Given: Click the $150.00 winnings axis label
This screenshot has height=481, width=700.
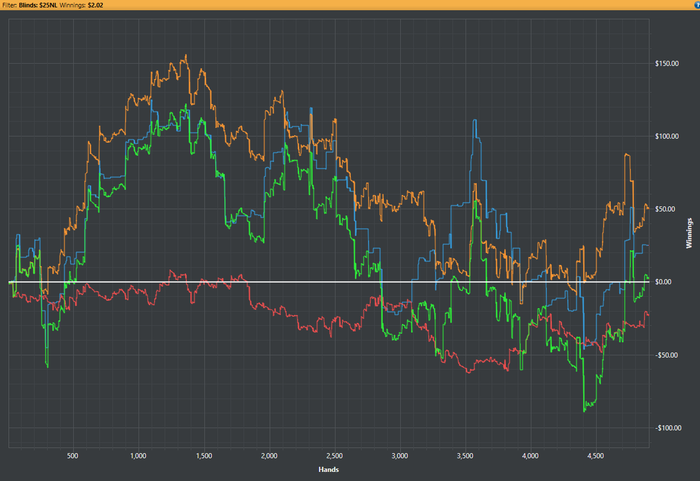Looking at the screenshot, I should tap(667, 63).
